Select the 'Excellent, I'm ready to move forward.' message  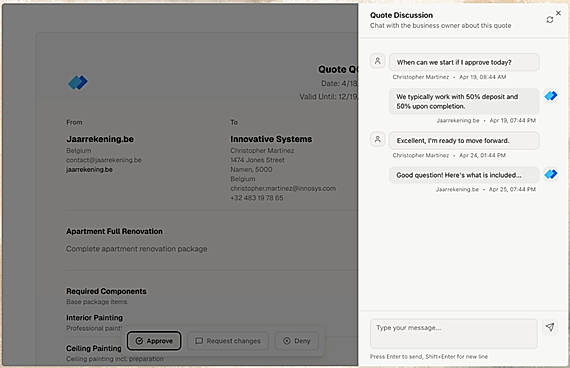click(464, 140)
